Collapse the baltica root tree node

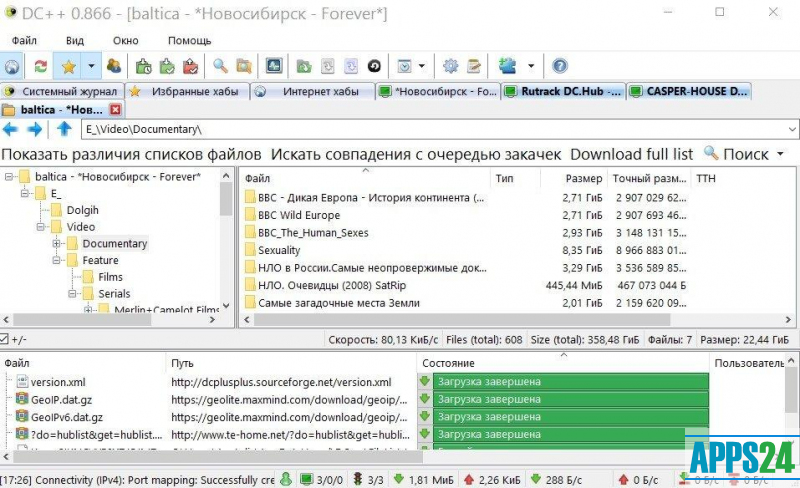(x=9, y=177)
